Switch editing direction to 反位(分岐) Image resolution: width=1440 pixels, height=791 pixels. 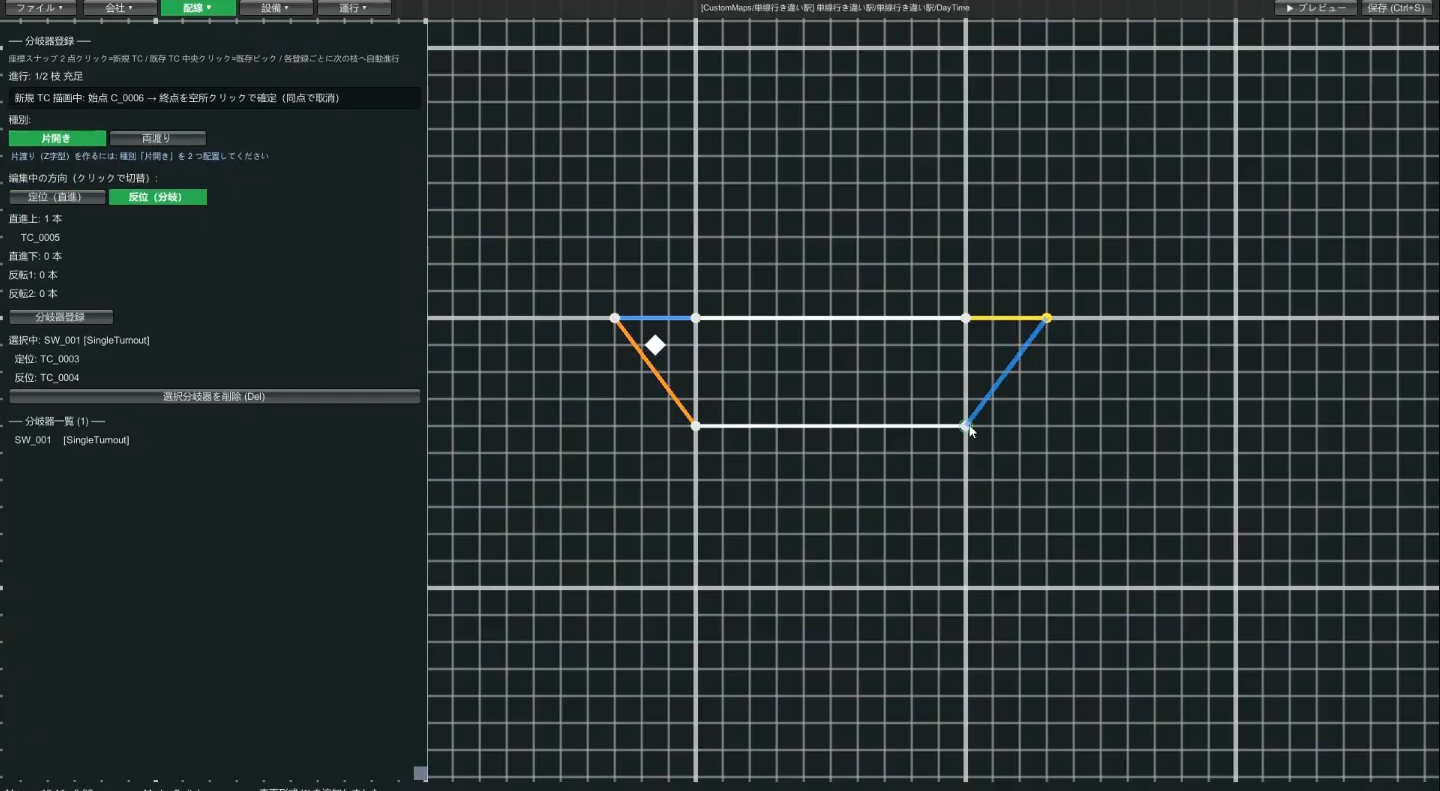coord(158,197)
